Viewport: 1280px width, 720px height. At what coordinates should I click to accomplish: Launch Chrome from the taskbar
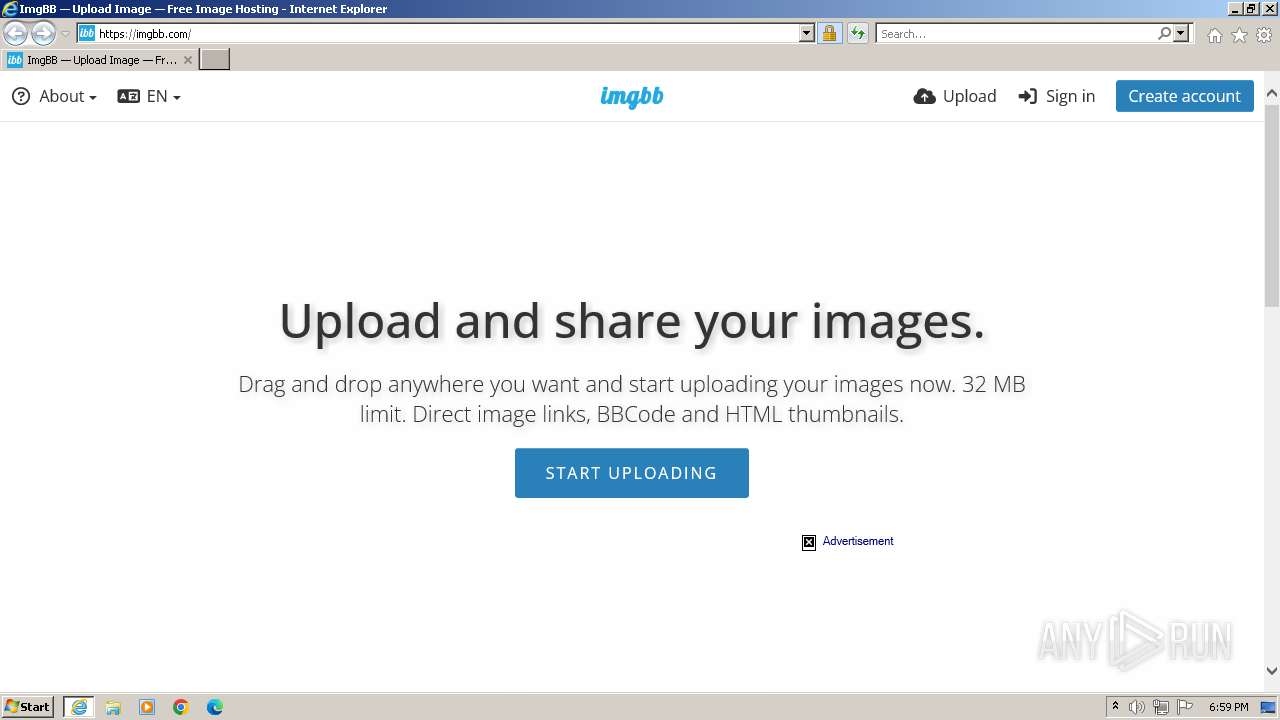pyautogui.click(x=181, y=707)
